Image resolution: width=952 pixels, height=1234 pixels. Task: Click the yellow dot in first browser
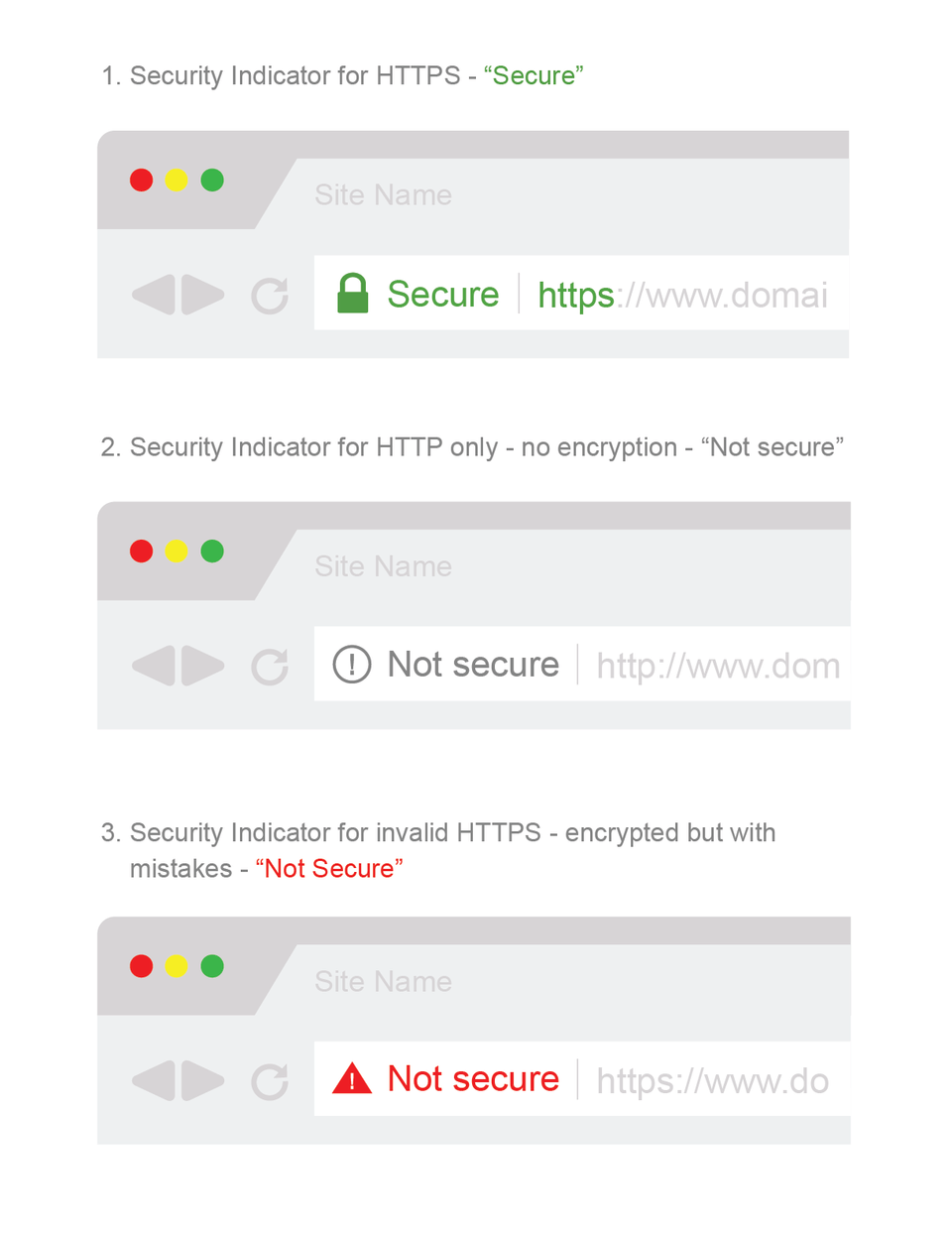pyautogui.click(x=177, y=181)
